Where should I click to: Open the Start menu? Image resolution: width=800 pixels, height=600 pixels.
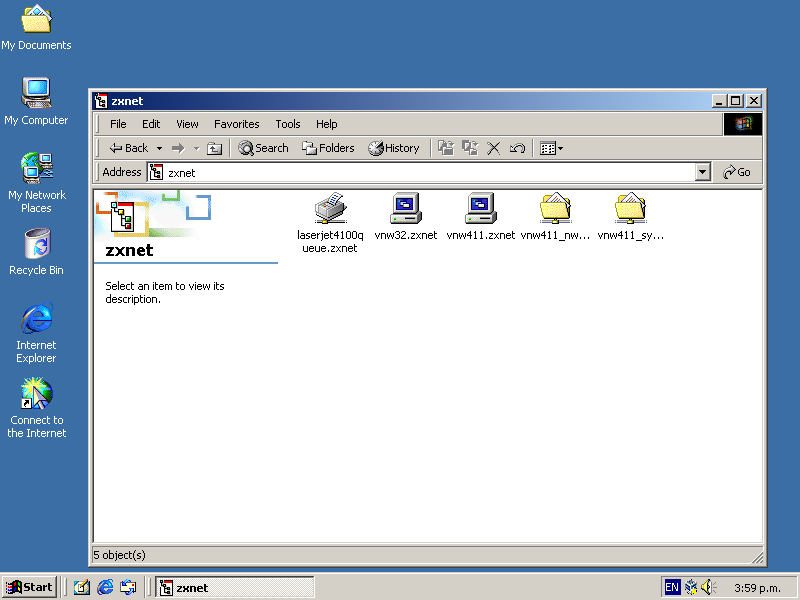[30, 587]
